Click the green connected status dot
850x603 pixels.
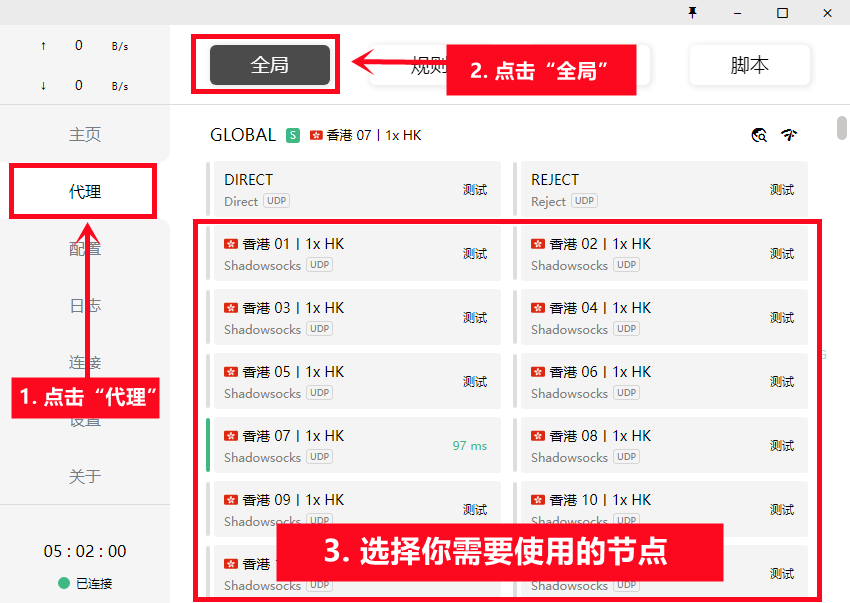[x=64, y=583]
